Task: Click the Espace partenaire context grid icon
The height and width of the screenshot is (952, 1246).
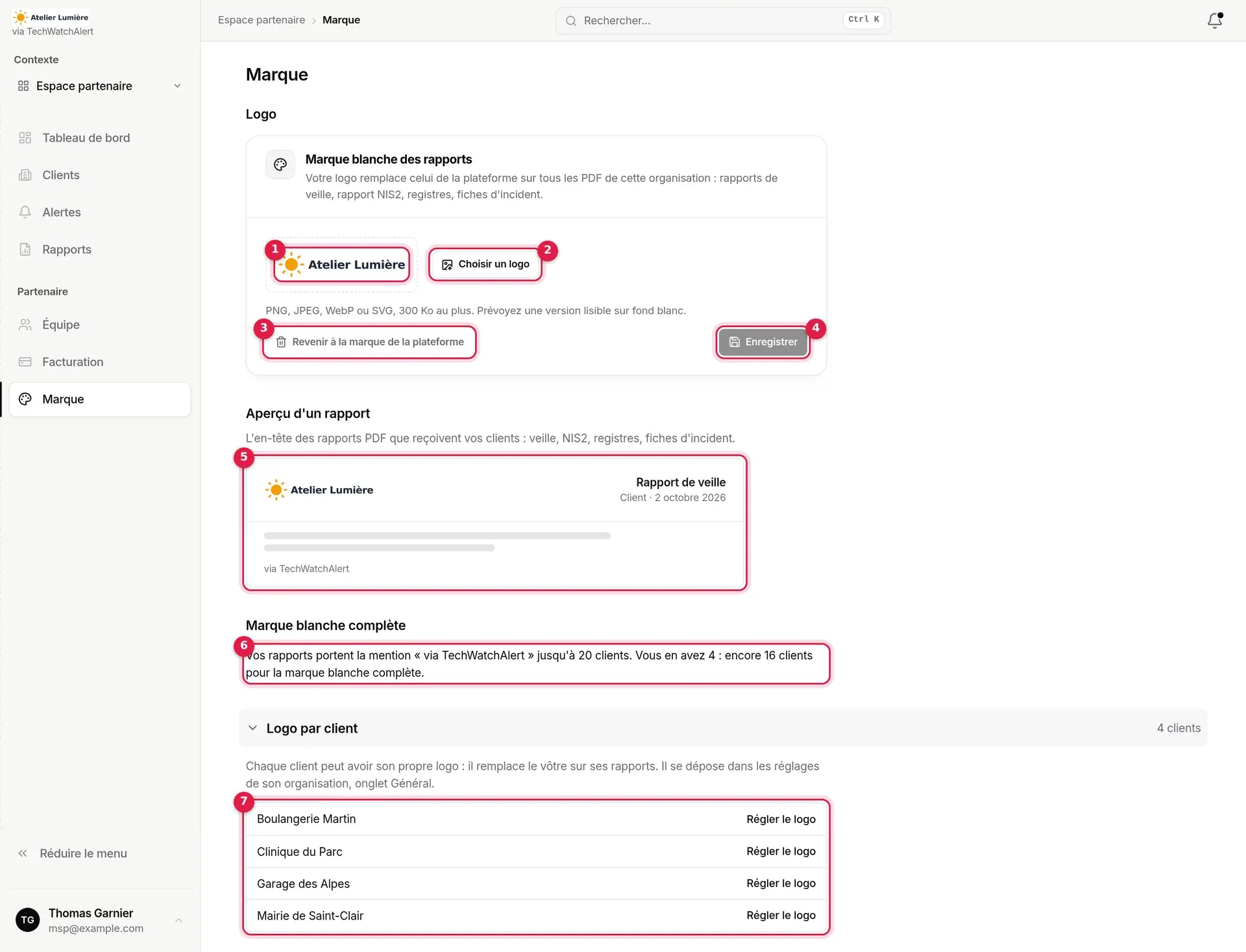Action: coord(23,86)
